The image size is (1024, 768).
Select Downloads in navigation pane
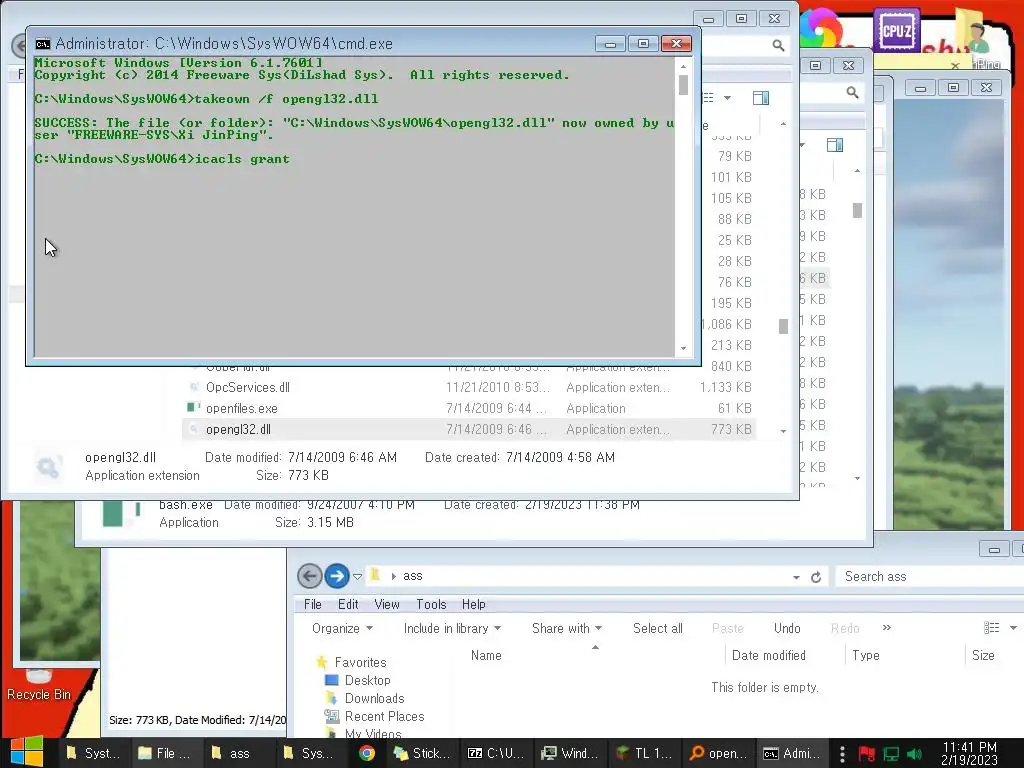[374, 699]
